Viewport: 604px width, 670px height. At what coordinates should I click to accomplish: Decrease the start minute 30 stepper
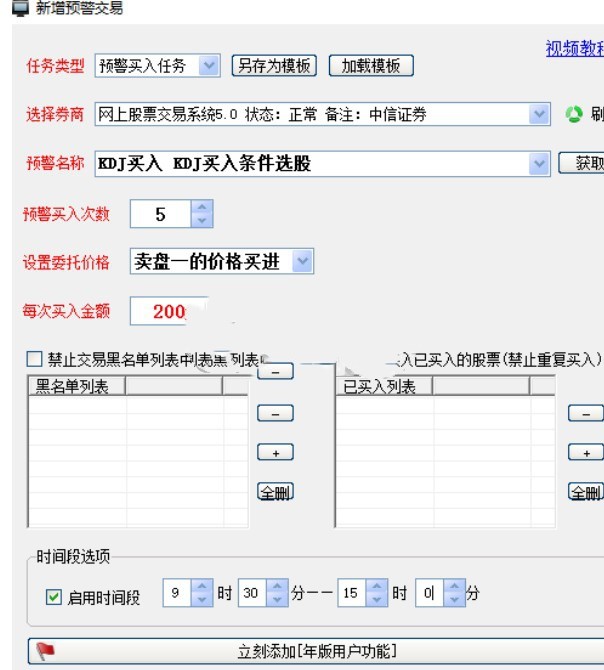click(x=277, y=599)
